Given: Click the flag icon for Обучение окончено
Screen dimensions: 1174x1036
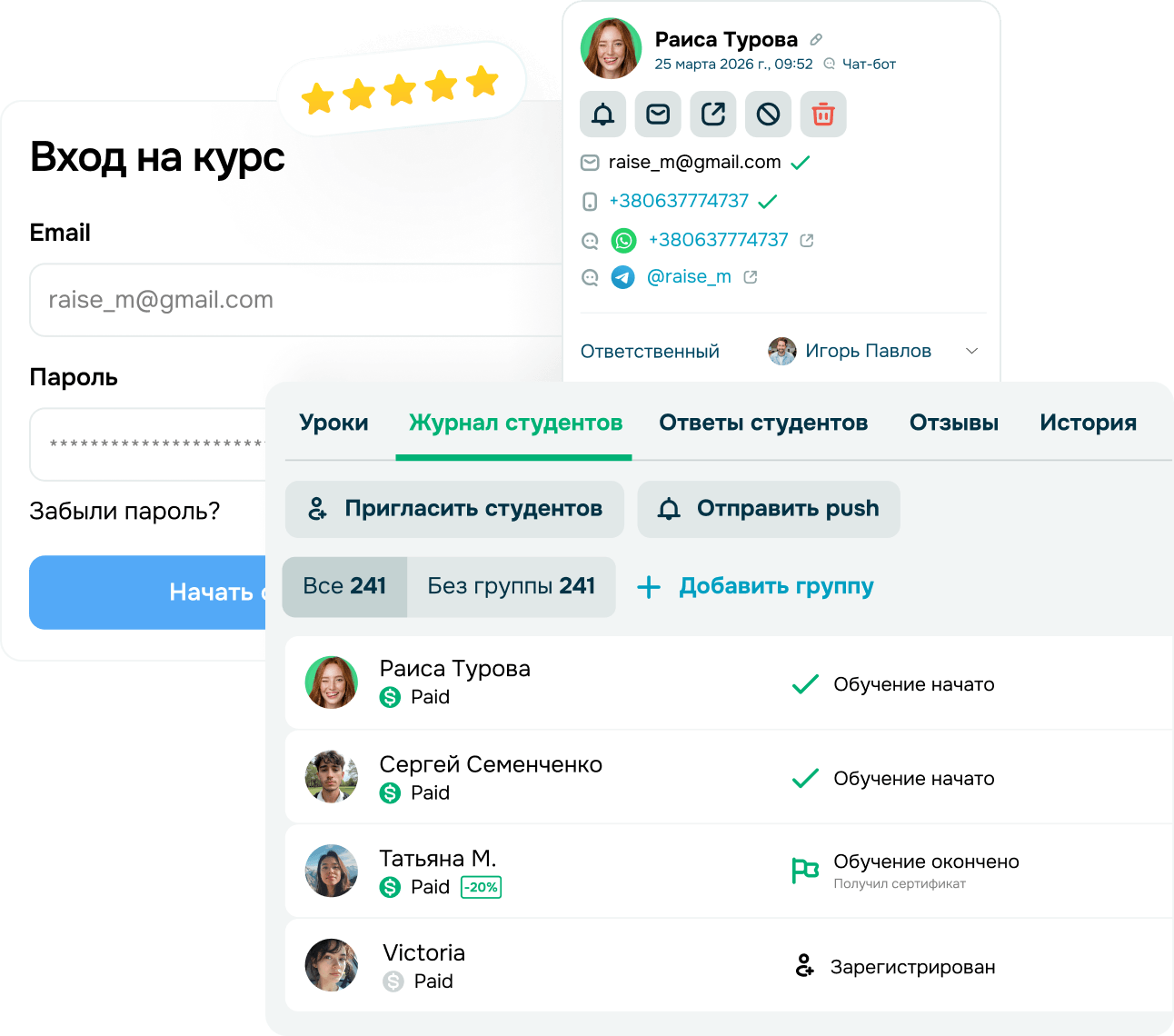Looking at the screenshot, I should coord(805,871).
